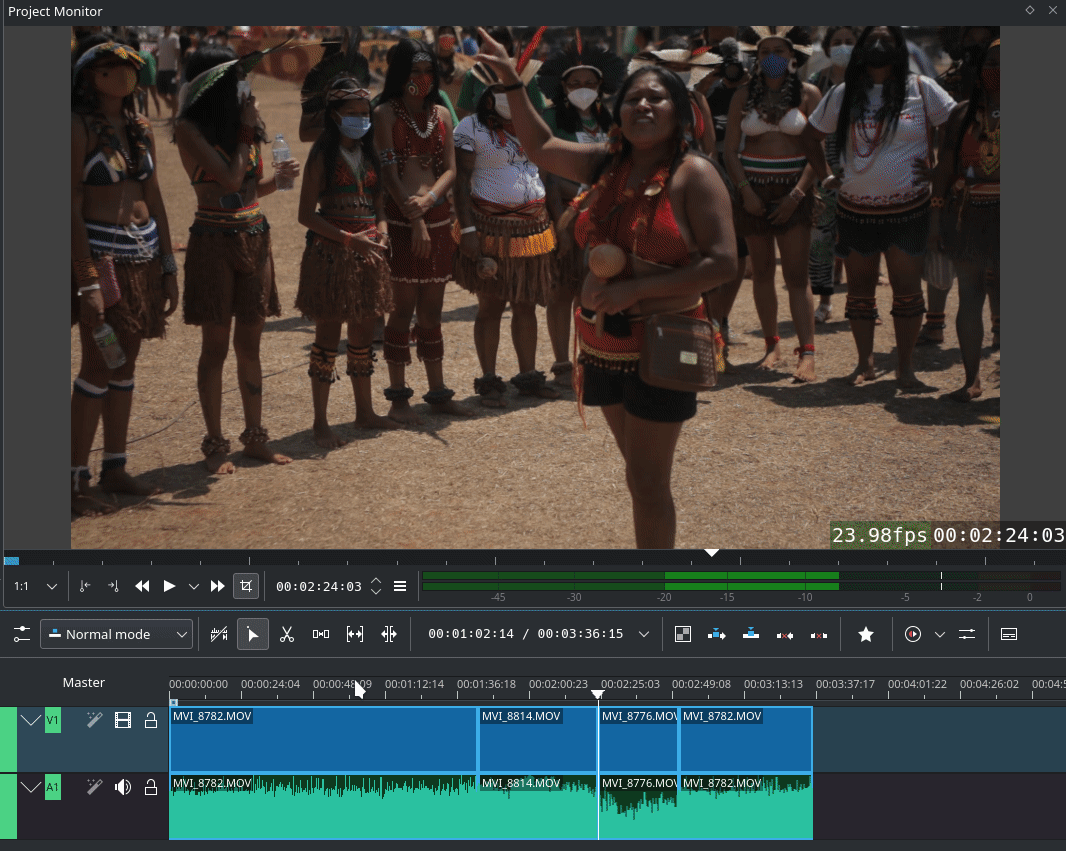
Task: Toggle the monitor edit mode crop button
Action: [x=246, y=586]
